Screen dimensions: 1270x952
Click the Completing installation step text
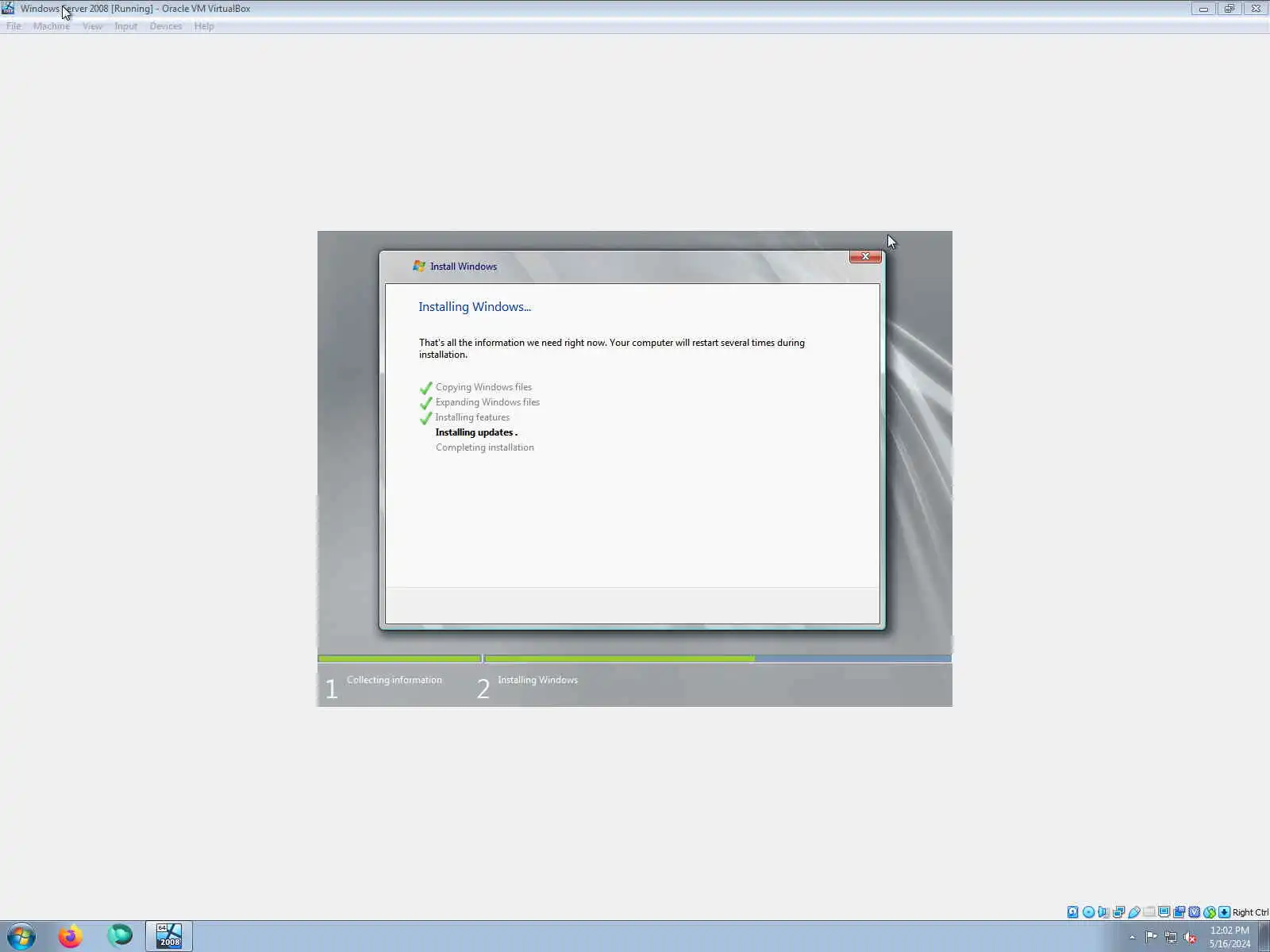pos(484,447)
